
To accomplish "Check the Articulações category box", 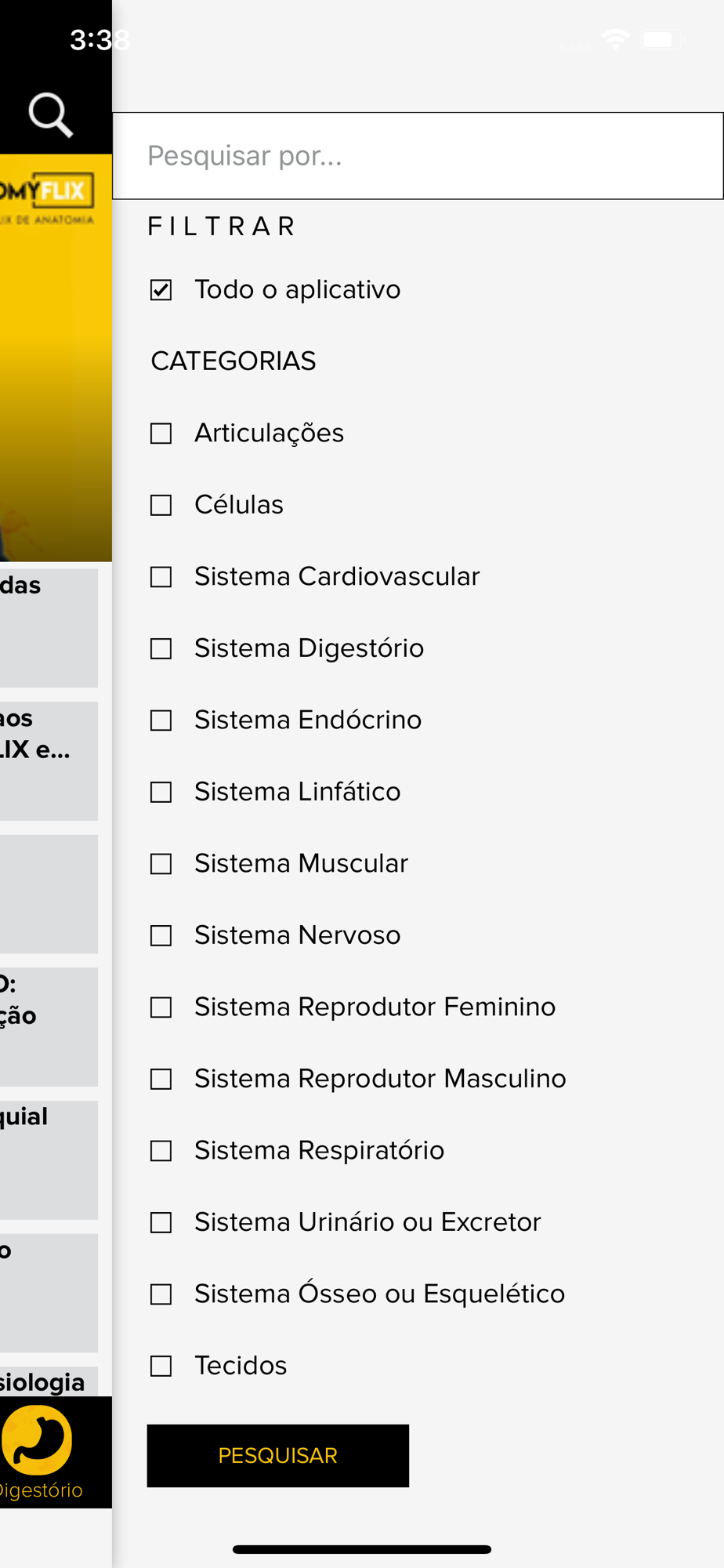I will tap(161, 434).
